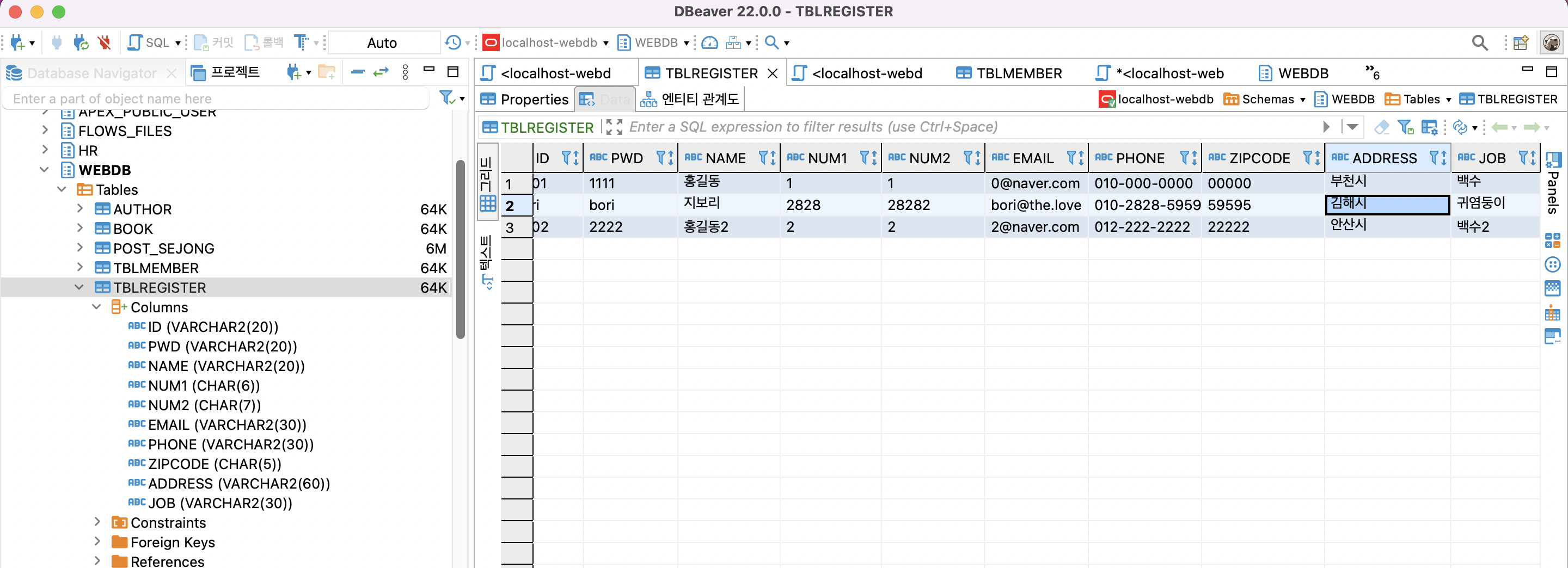Screen dimensions: 1568x568
Task: Open navigator filter settings funnel icon
Action: click(x=448, y=98)
